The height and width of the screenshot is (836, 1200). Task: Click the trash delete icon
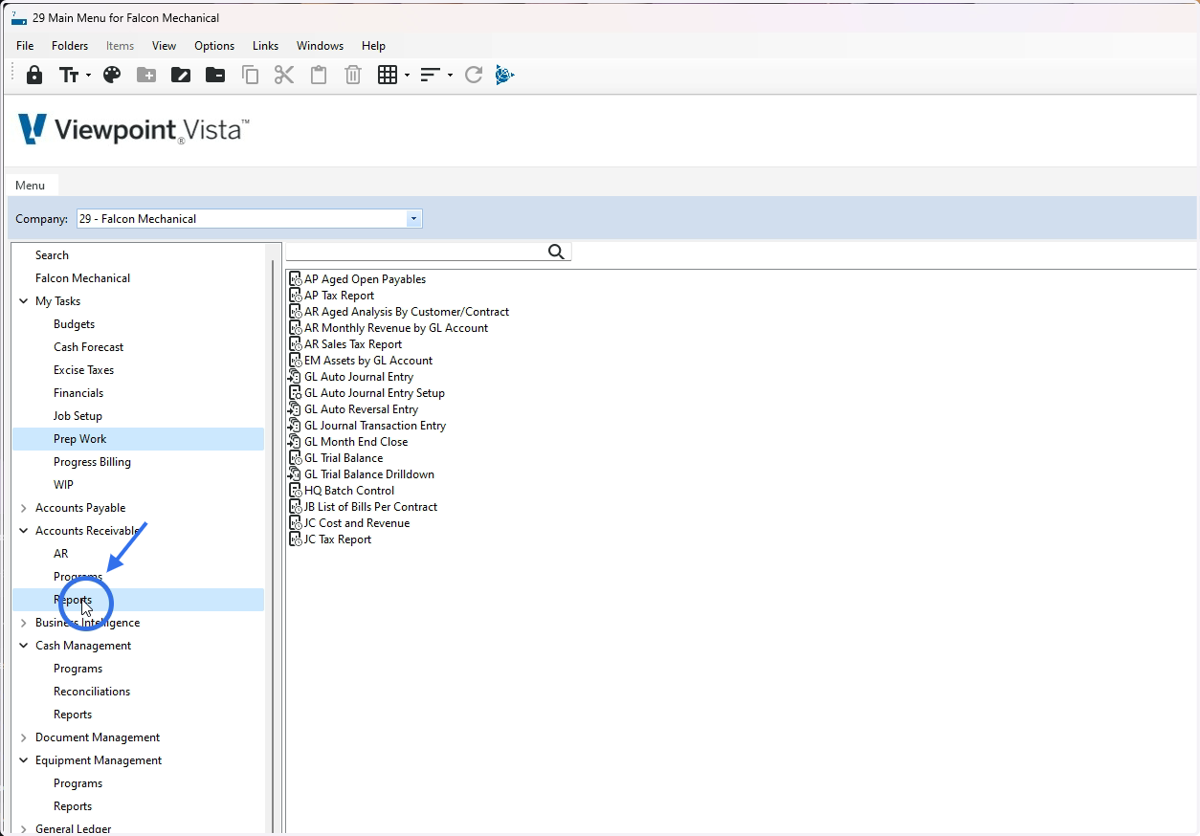pos(353,75)
